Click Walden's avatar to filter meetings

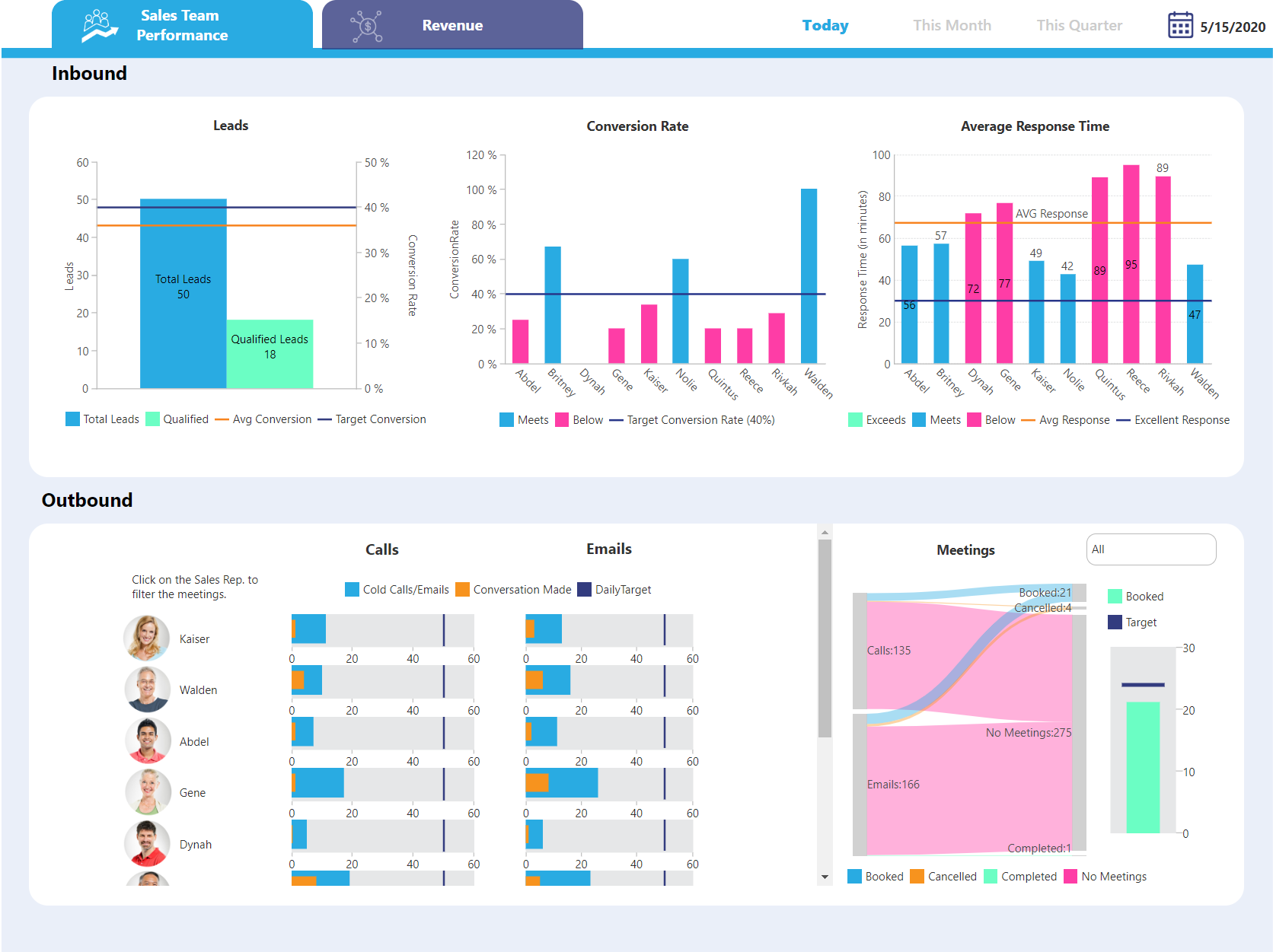147,689
